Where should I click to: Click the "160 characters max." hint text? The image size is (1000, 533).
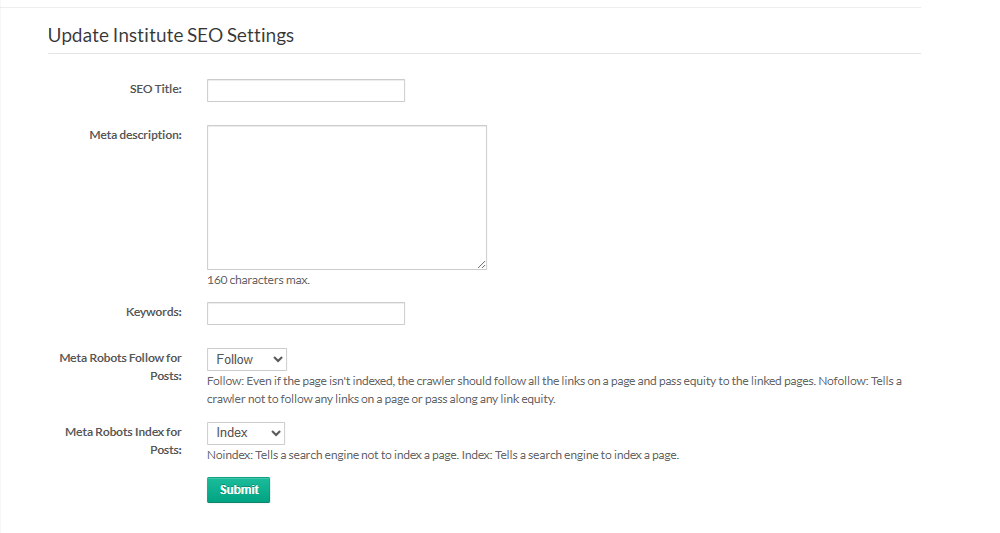258,280
